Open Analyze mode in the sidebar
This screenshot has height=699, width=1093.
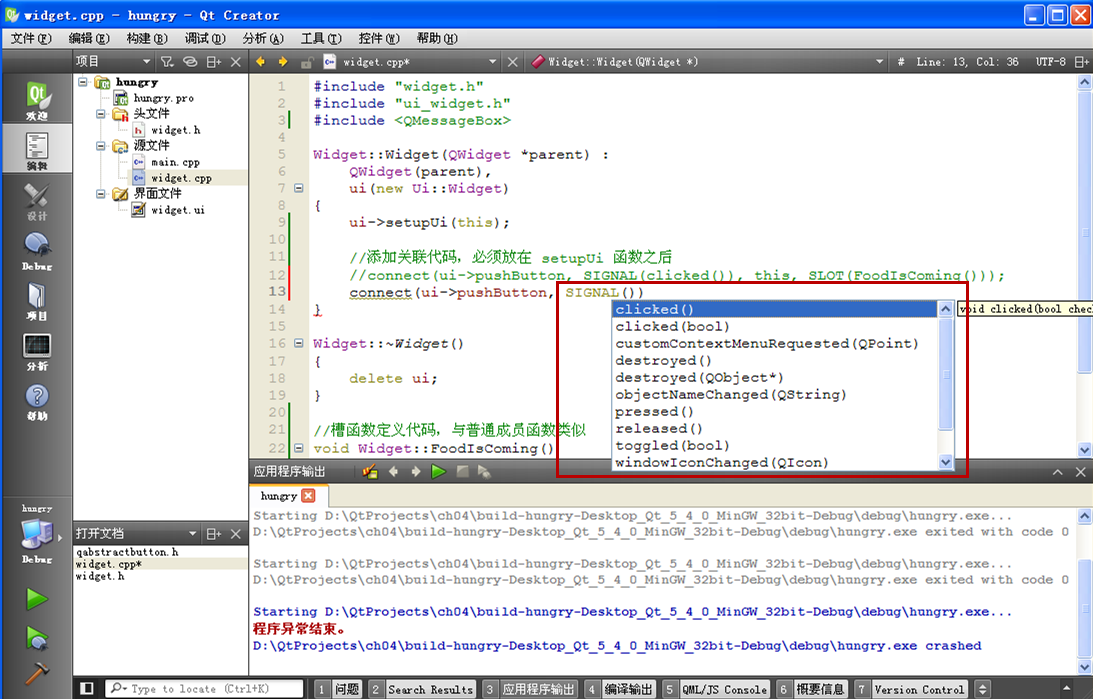pos(36,351)
